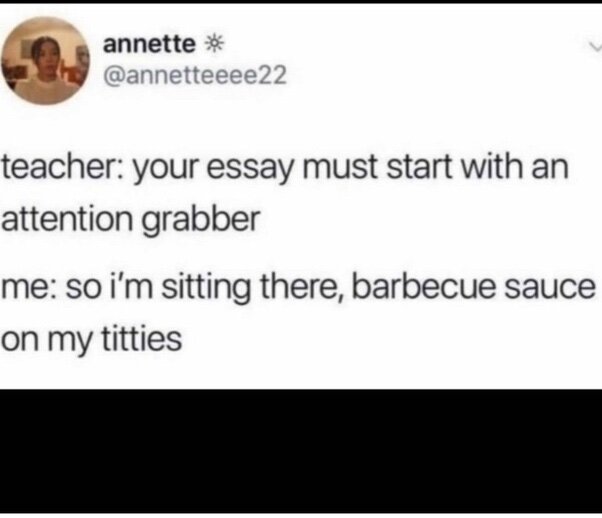Viewport: 602px width, 518px height.
Task: Visit the @annetteeee22 handle link
Action: (195, 75)
